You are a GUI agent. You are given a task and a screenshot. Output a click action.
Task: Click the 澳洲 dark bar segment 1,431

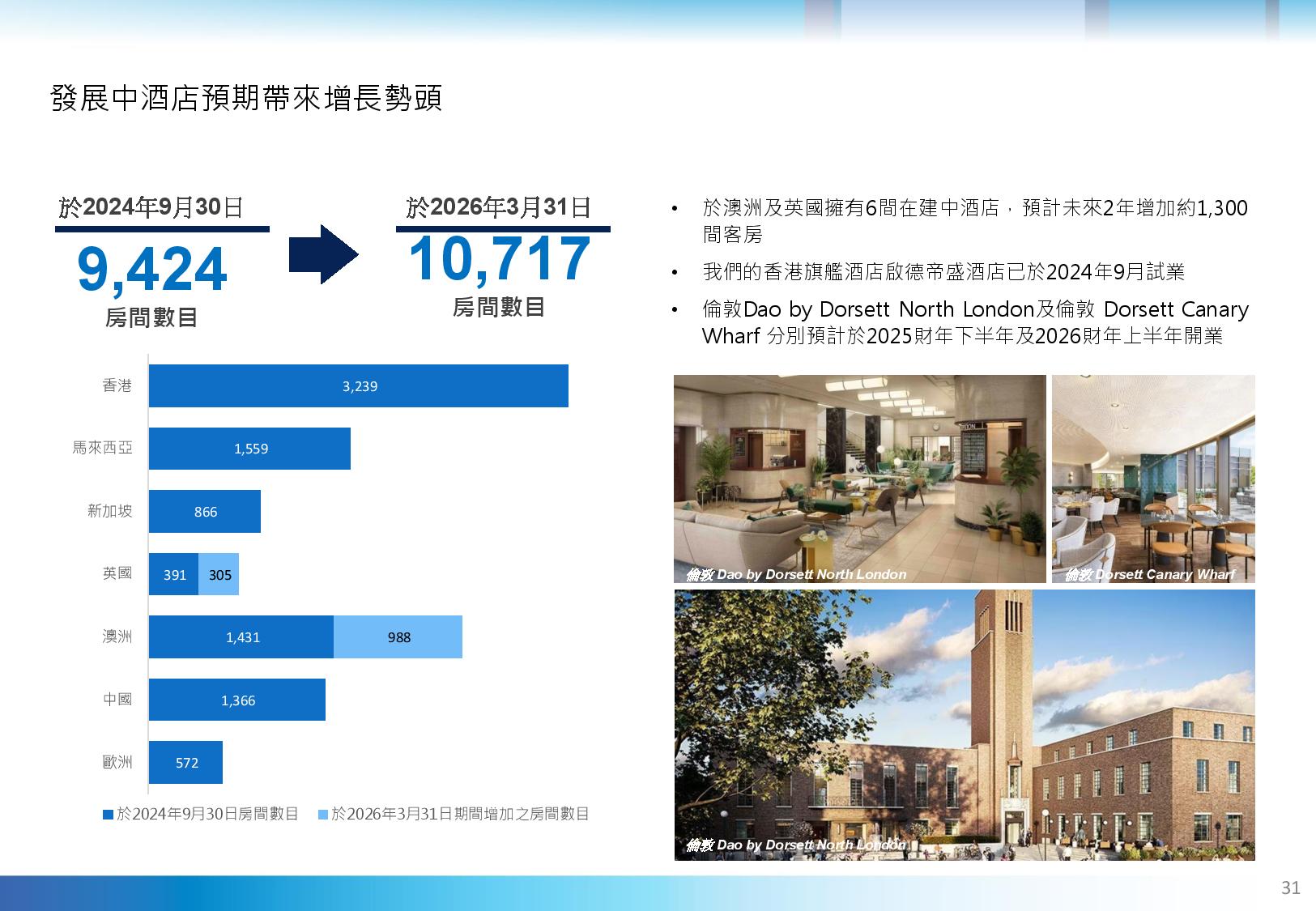(241, 637)
